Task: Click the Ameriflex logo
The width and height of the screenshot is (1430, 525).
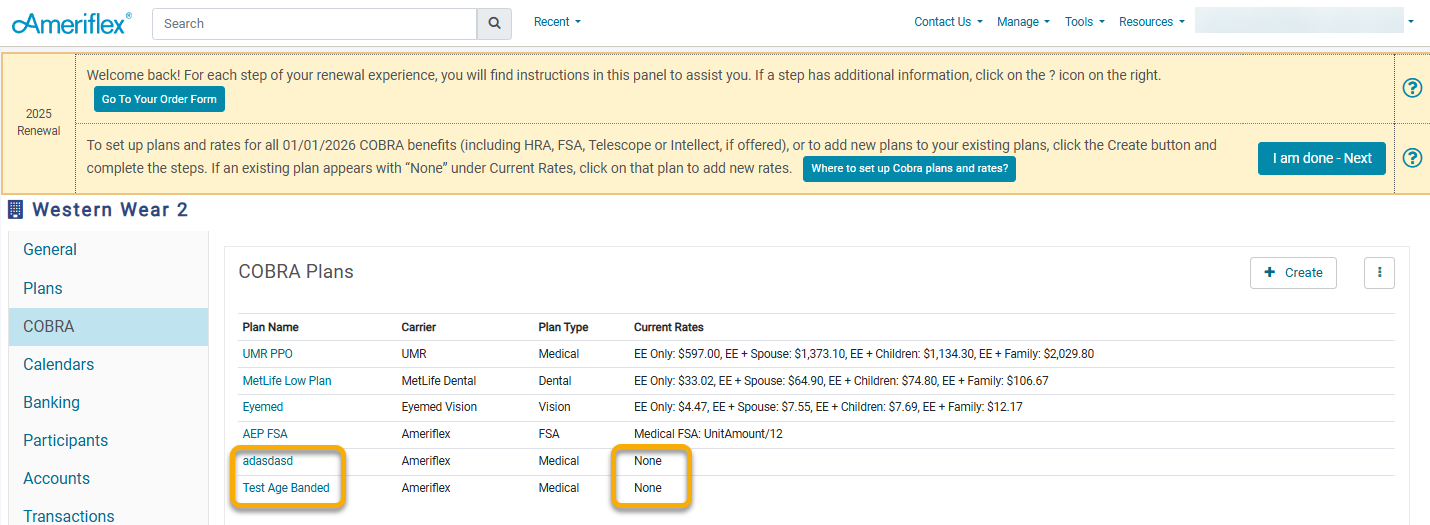Action: click(x=71, y=23)
